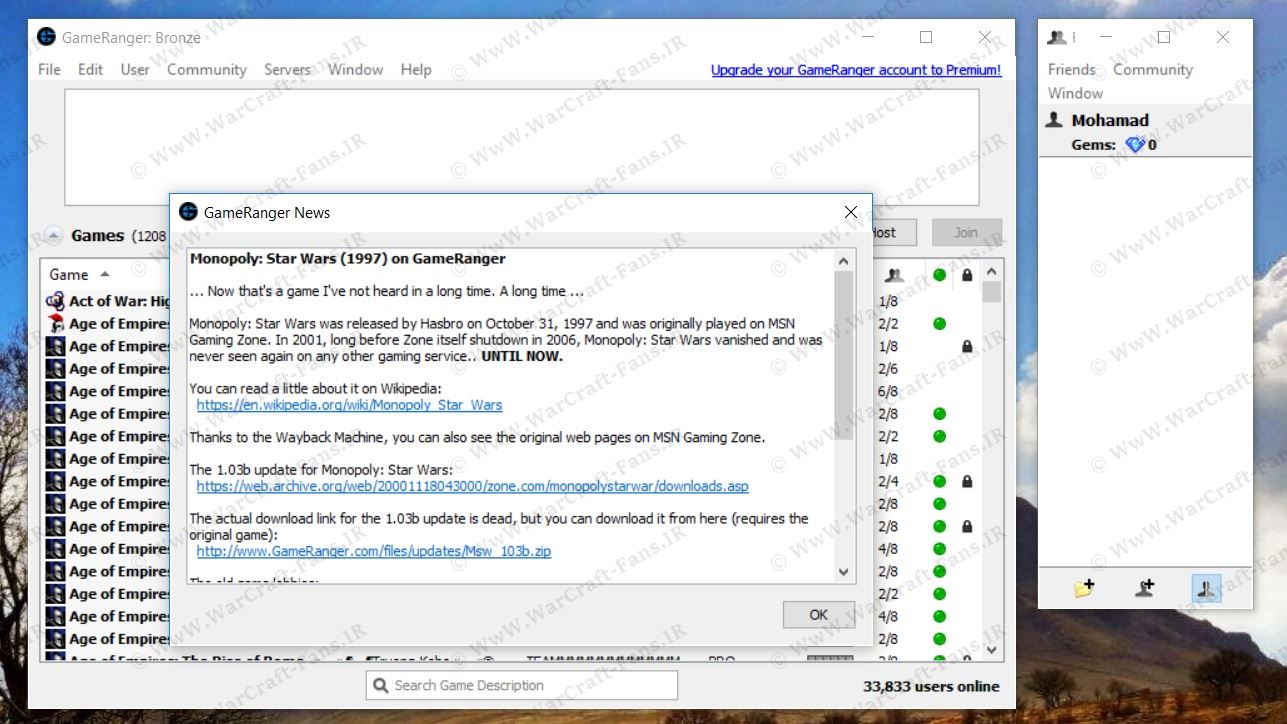Open the Community menu in the main window

(x=207, y=69)
